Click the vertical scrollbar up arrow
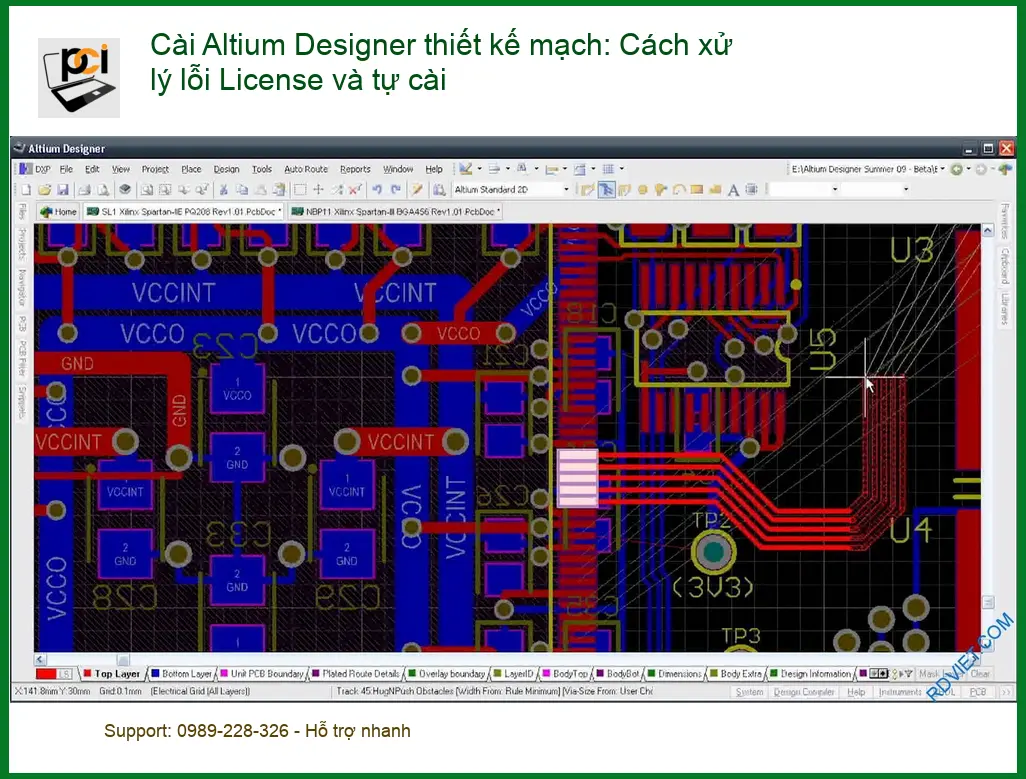Image resolution: width=1026 pixels, height=779 pixels. (987, 231)
